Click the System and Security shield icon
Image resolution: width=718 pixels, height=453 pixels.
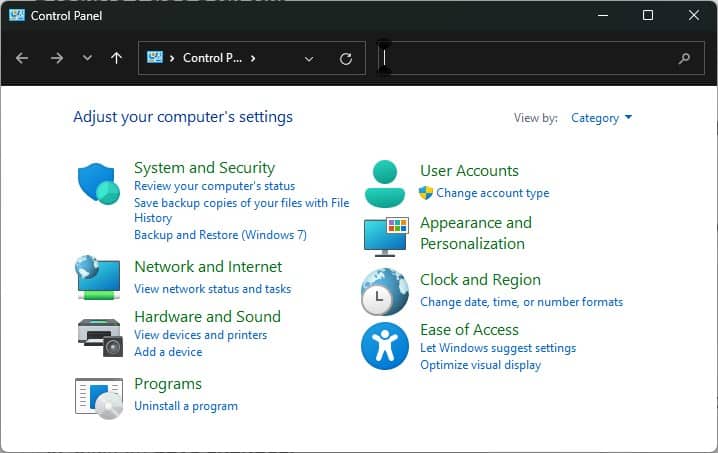99,183
